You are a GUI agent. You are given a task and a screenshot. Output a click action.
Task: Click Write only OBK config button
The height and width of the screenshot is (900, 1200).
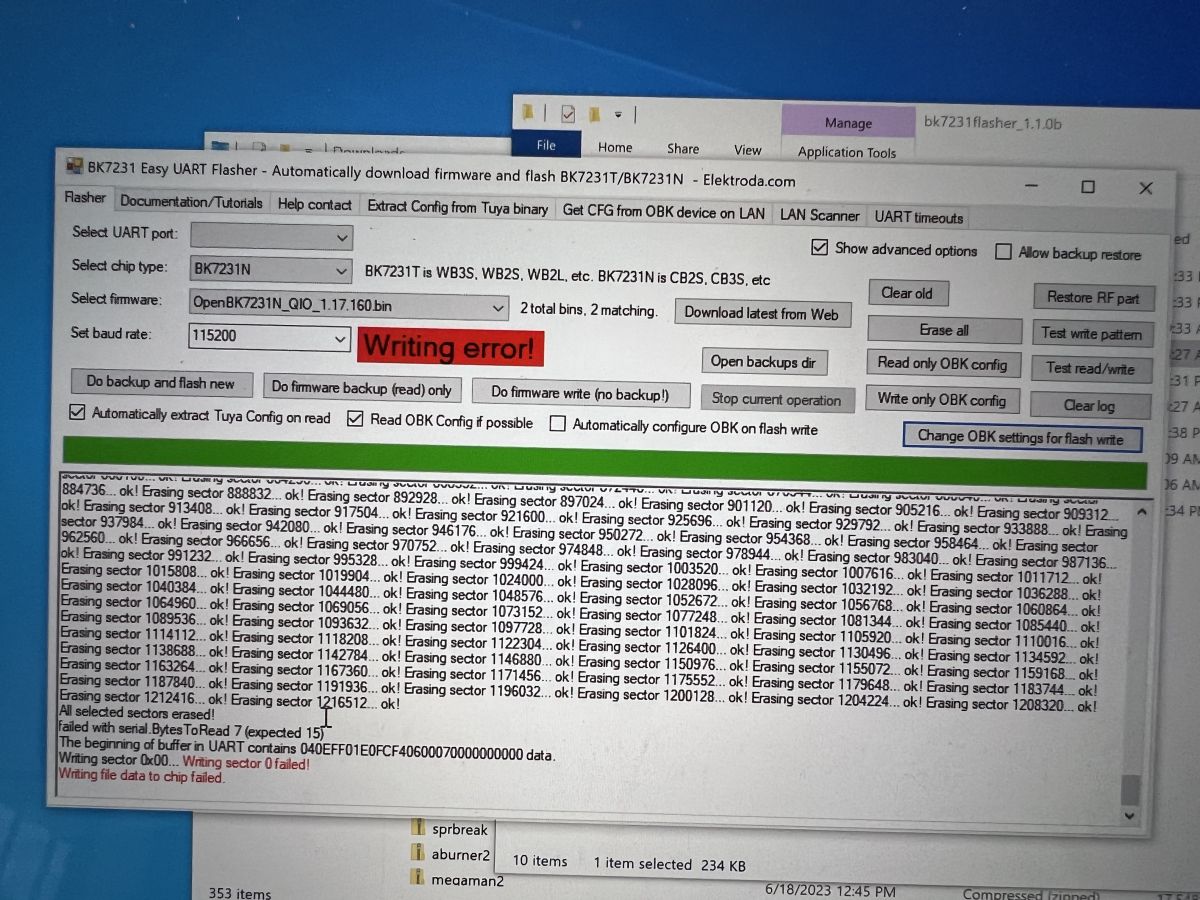(942, 399)
